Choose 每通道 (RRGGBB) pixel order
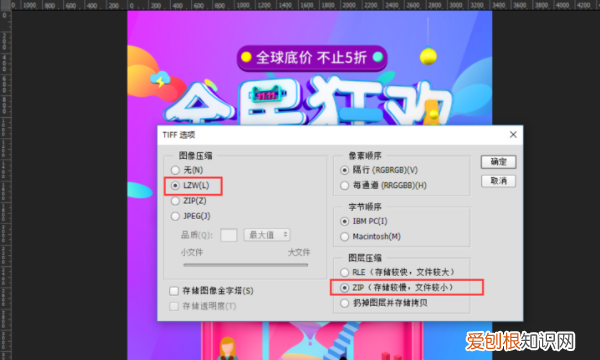The image size is (600, 360). pos(344,186)
